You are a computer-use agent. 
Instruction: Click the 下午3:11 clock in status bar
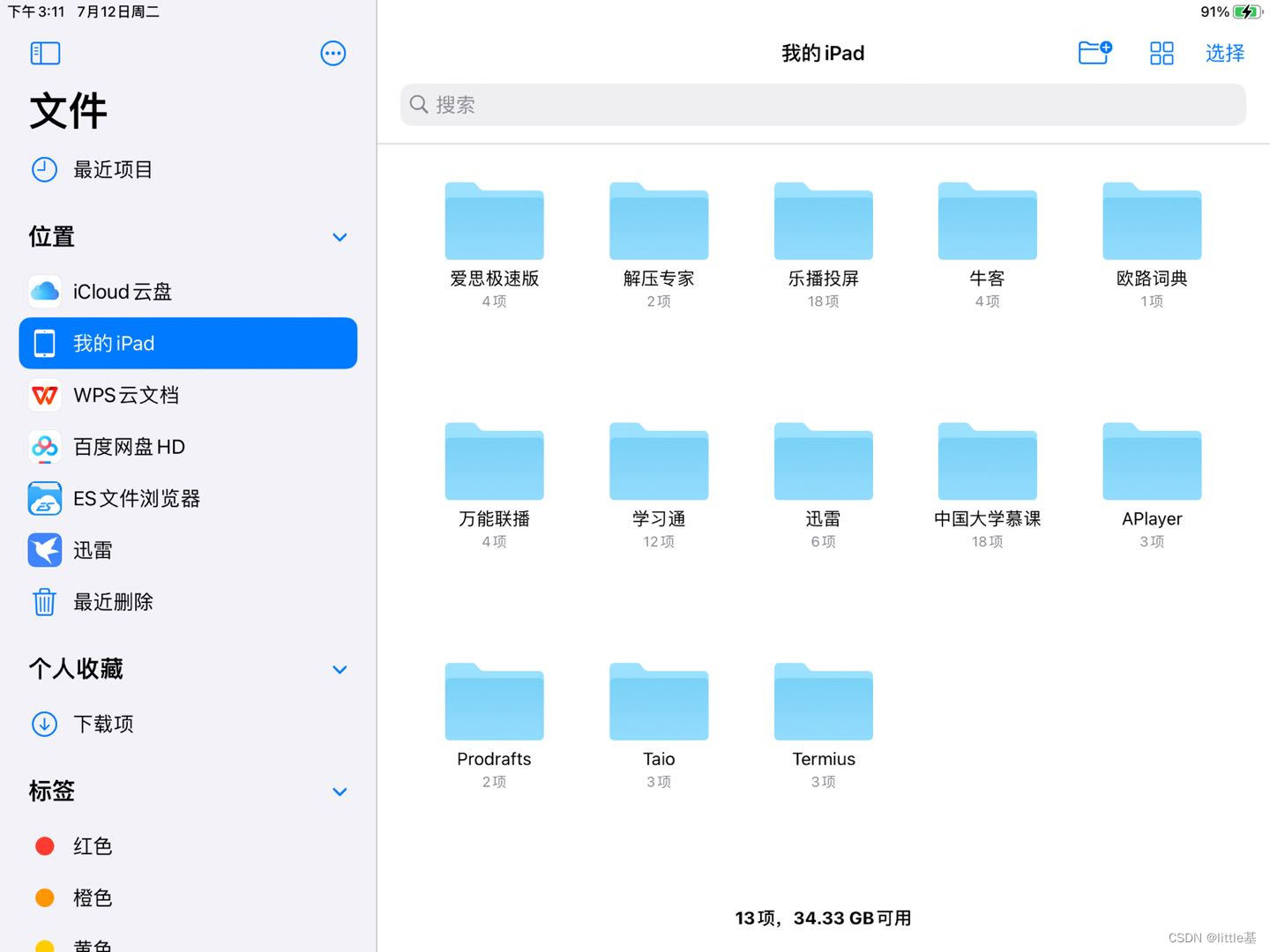(x=36, y=11)
